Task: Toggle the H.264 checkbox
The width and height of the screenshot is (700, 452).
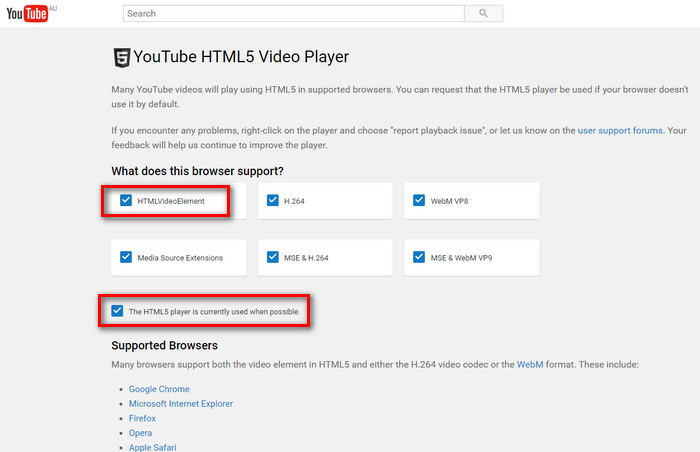Action: (272, 200)
